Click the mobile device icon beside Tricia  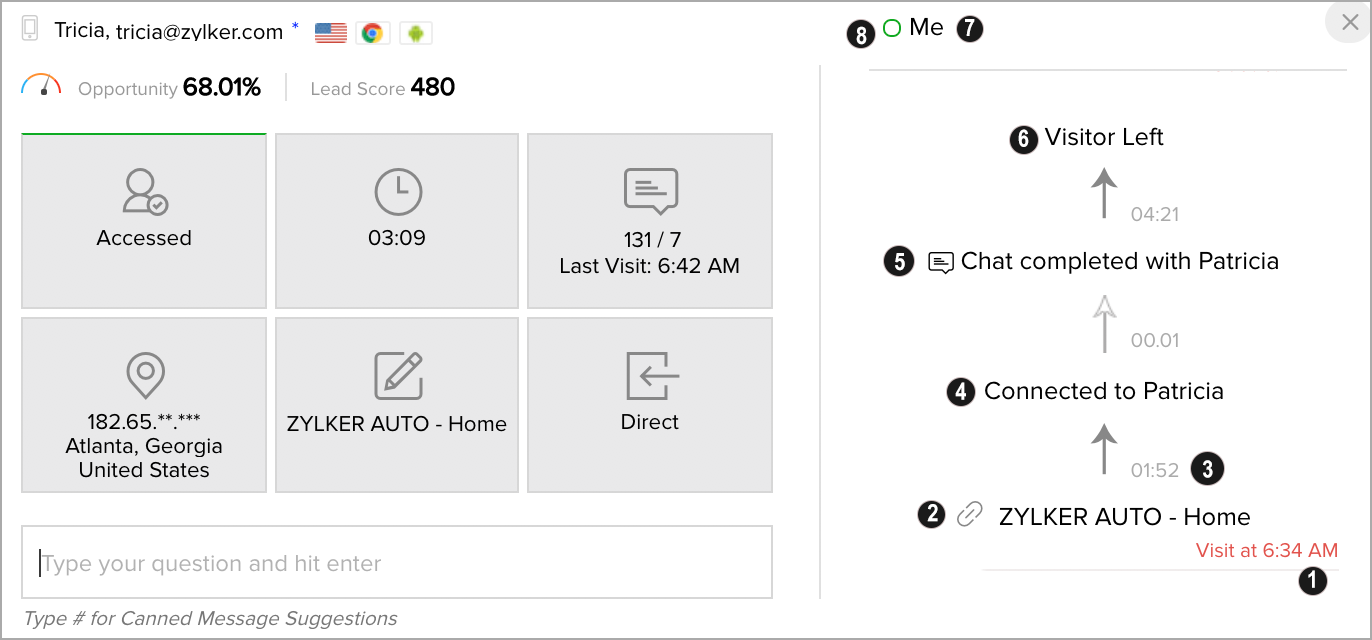30,29
